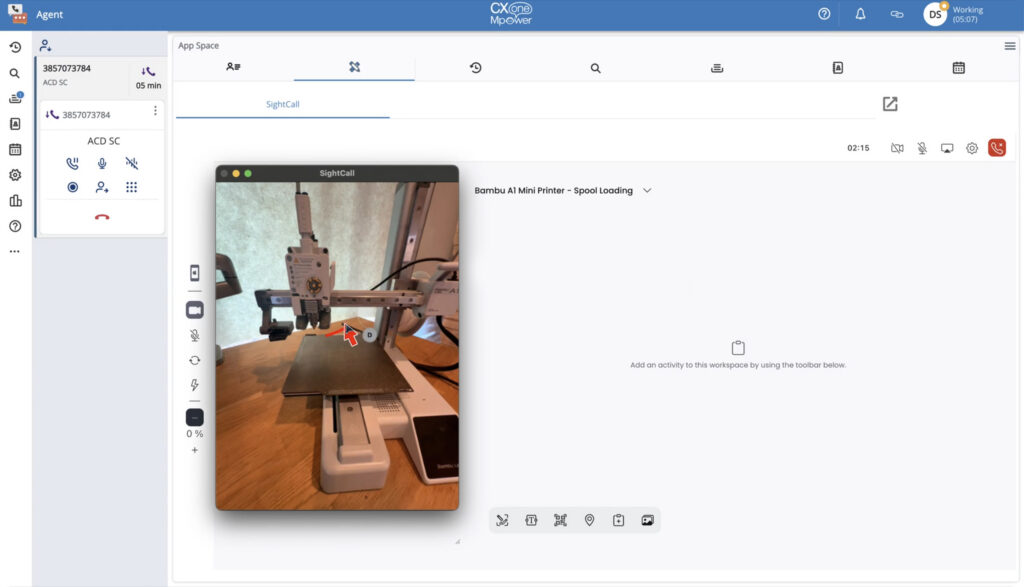This screenshot has height=587, width=1024.
Task: Open the calendar tab in App Space
Action: point(959,68)
